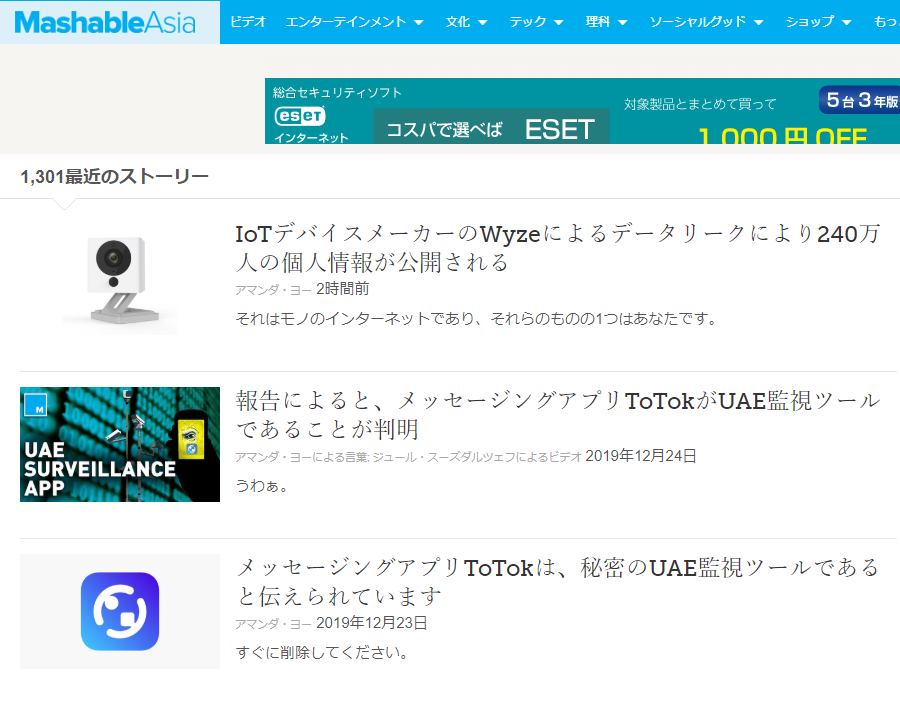Image resolution: width=900 pixels, height=703 pixels.
Task: Expand the ショップ dropdown arrow
Action: (x=846, y=23)
